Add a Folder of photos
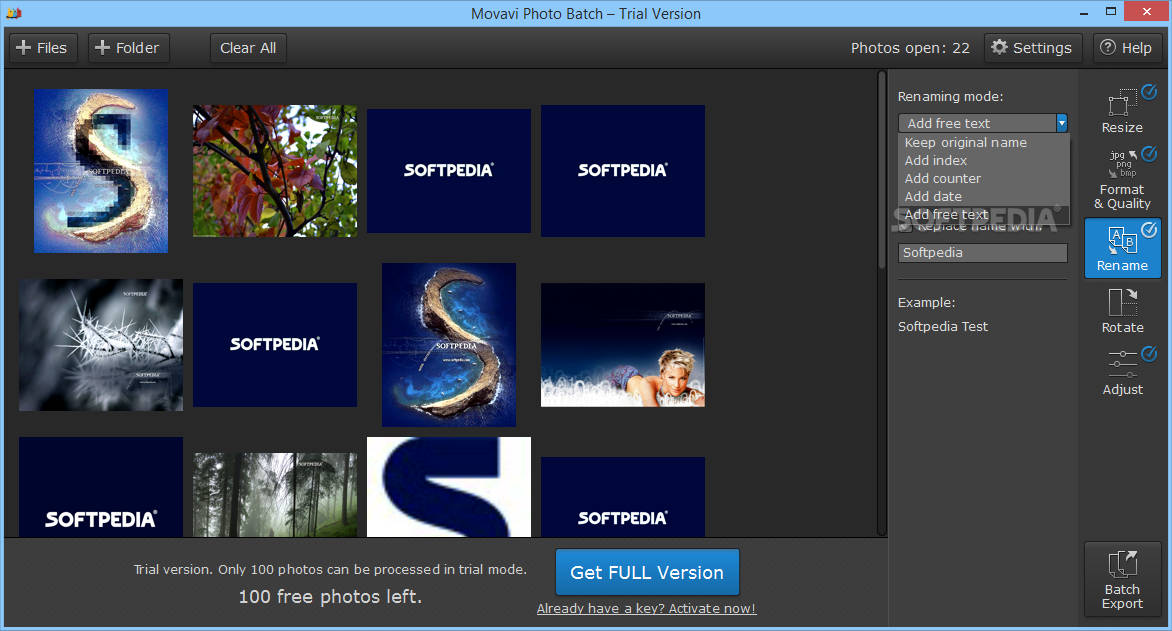The image size is (1172, 631). pos(128,48)
